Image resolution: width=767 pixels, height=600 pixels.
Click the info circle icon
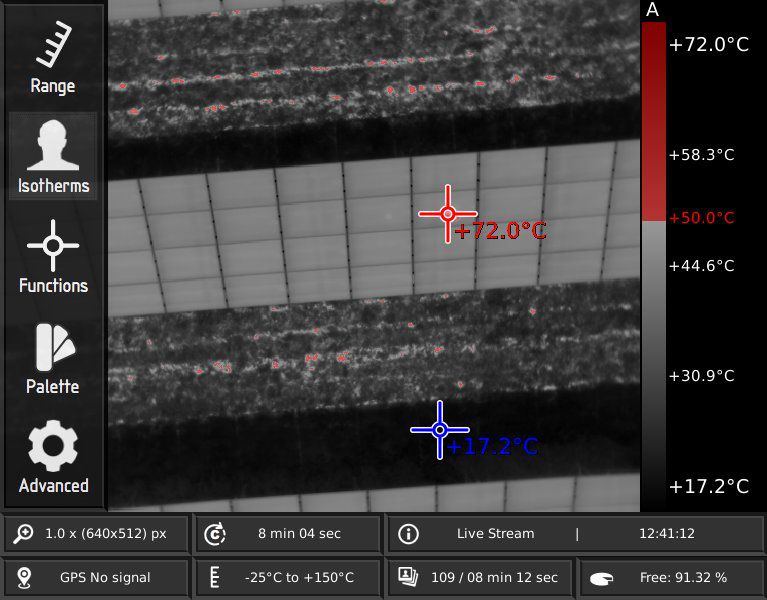pyautogui.click(x=408, y=533)
